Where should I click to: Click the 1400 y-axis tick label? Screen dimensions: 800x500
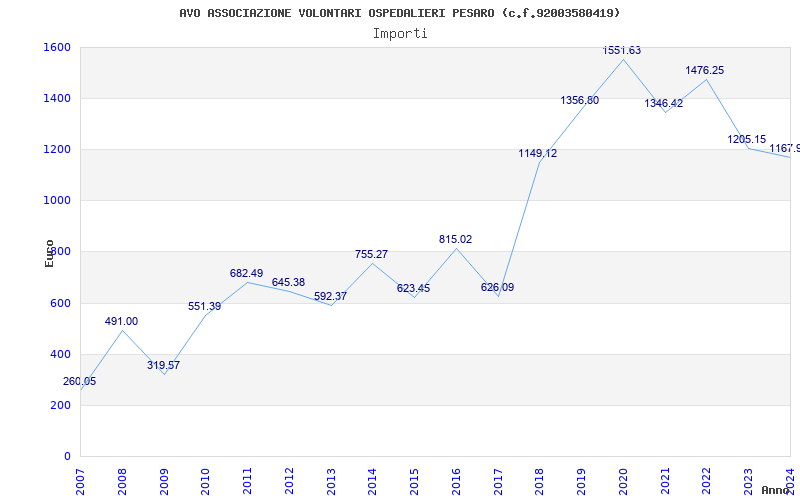[57, 98]
